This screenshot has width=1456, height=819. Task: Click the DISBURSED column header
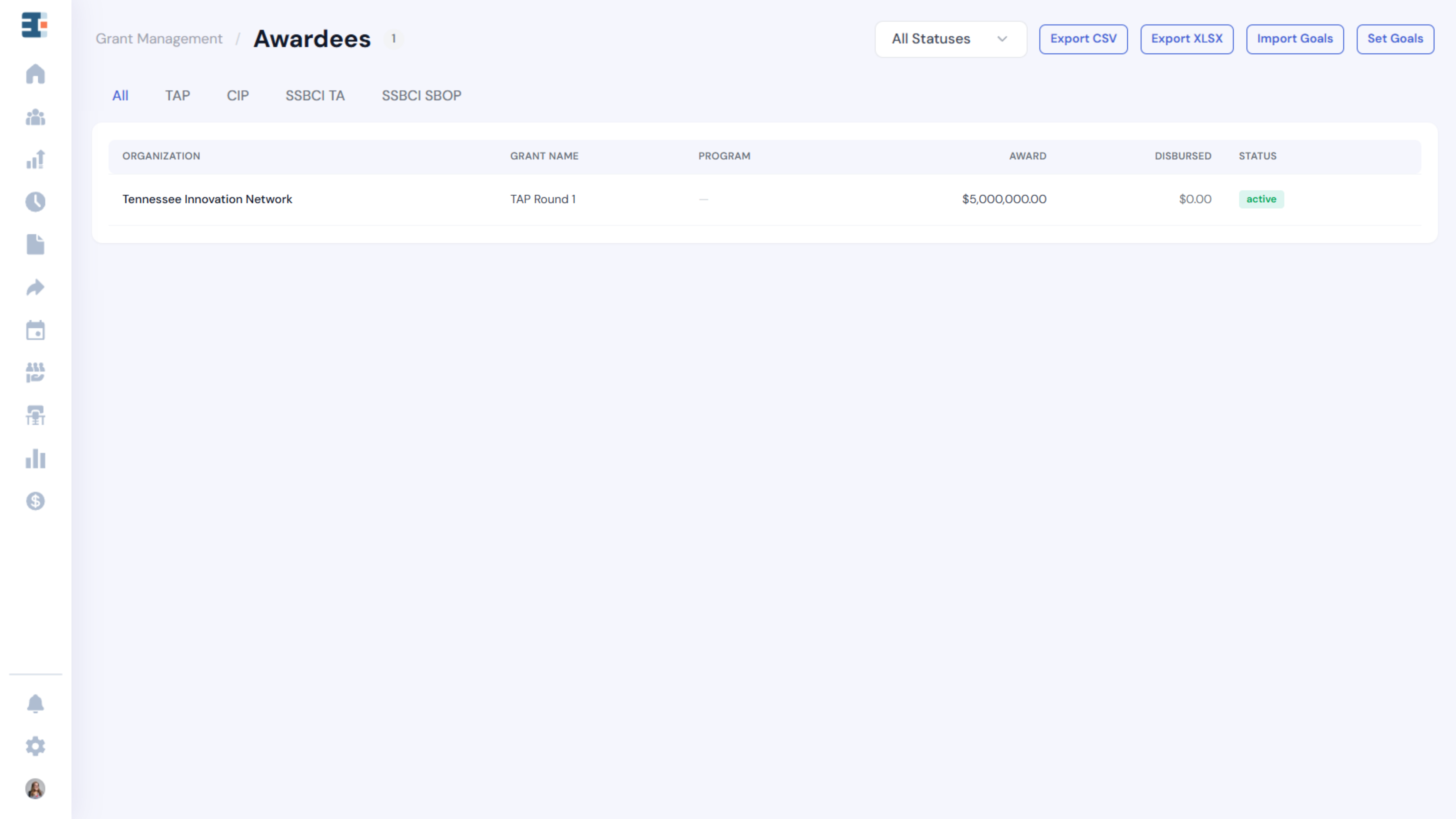(1183, 156)
